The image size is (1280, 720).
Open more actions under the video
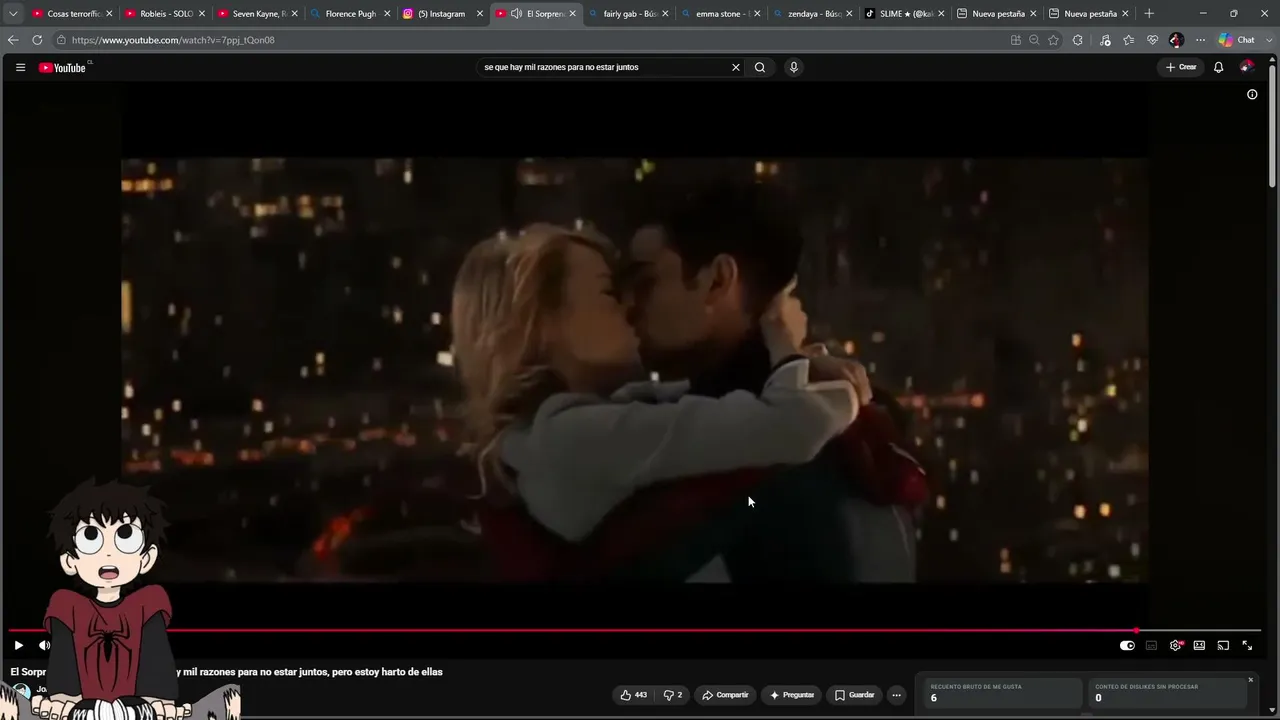[896, 695]
